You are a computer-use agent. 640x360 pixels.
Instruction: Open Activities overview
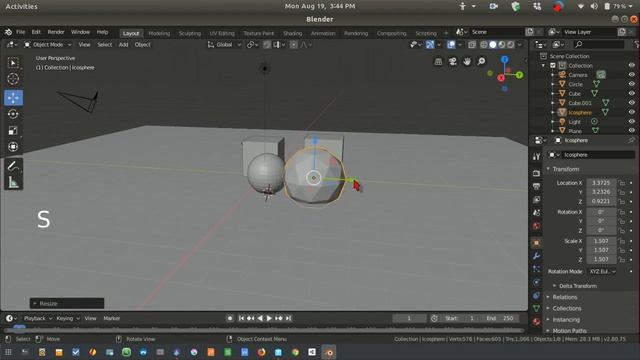[x=21, y=7]
